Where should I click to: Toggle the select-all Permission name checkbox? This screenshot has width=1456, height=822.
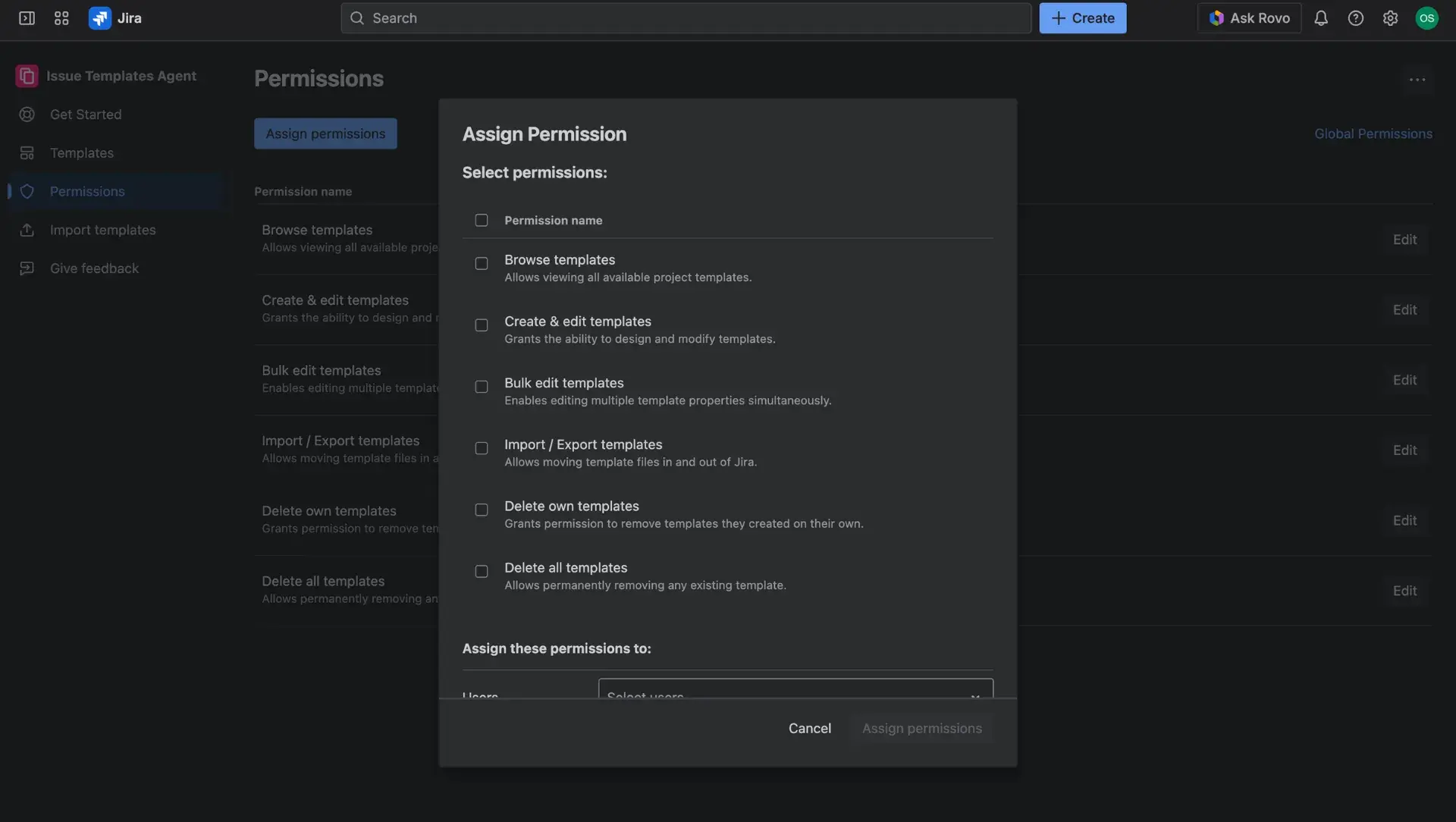click(482, 220)
